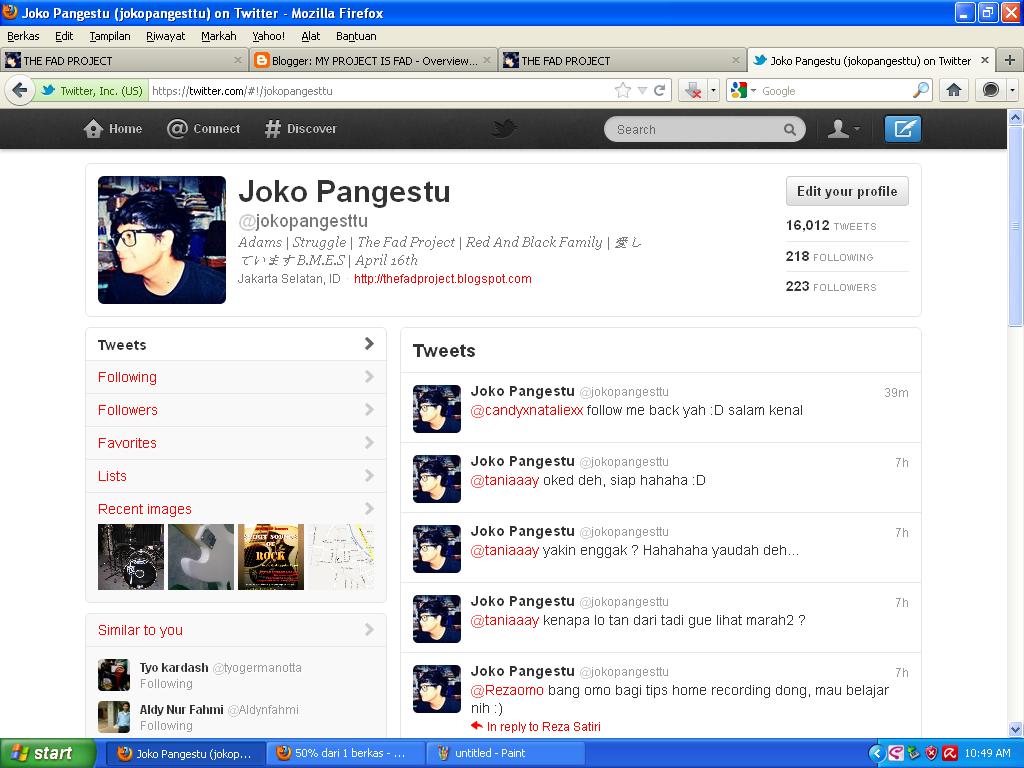The width and height of the screenshot is (1024, 768).
Task: Click the Twitter bird logo in navbar
Action: coord(504,128)
